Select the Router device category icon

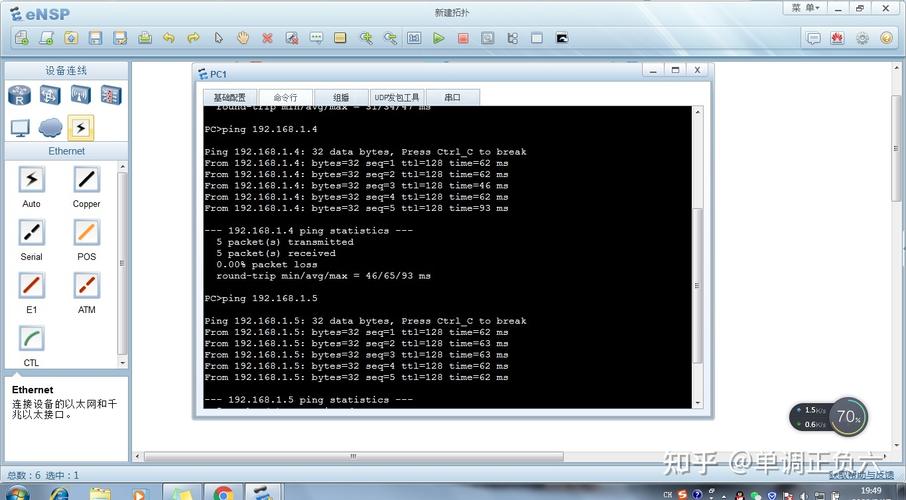point(20,96)
